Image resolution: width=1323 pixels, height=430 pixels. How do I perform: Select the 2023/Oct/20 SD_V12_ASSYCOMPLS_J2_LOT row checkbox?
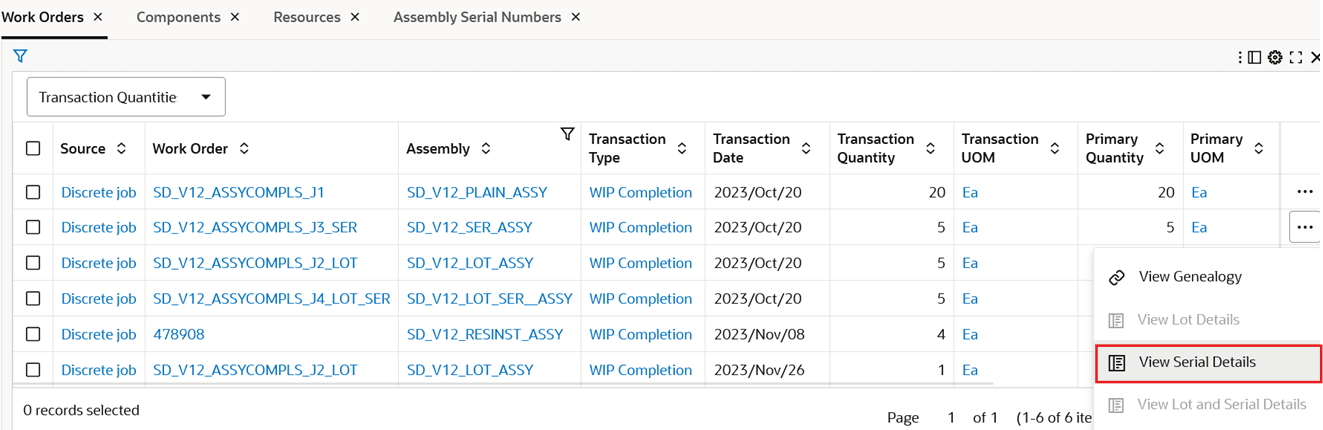[x=33, y=263]
